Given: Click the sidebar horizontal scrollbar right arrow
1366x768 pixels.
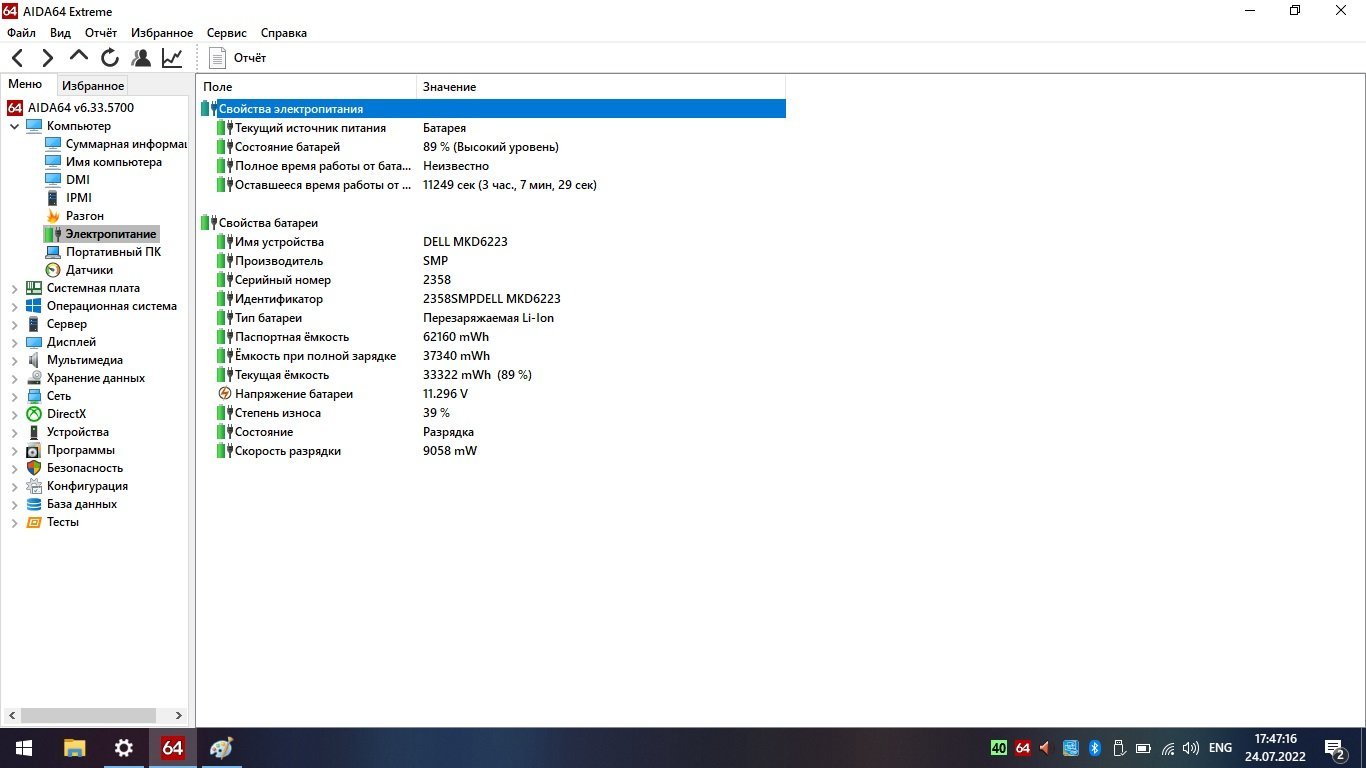Looking at the screenshot, I should (x=179, y=716).
